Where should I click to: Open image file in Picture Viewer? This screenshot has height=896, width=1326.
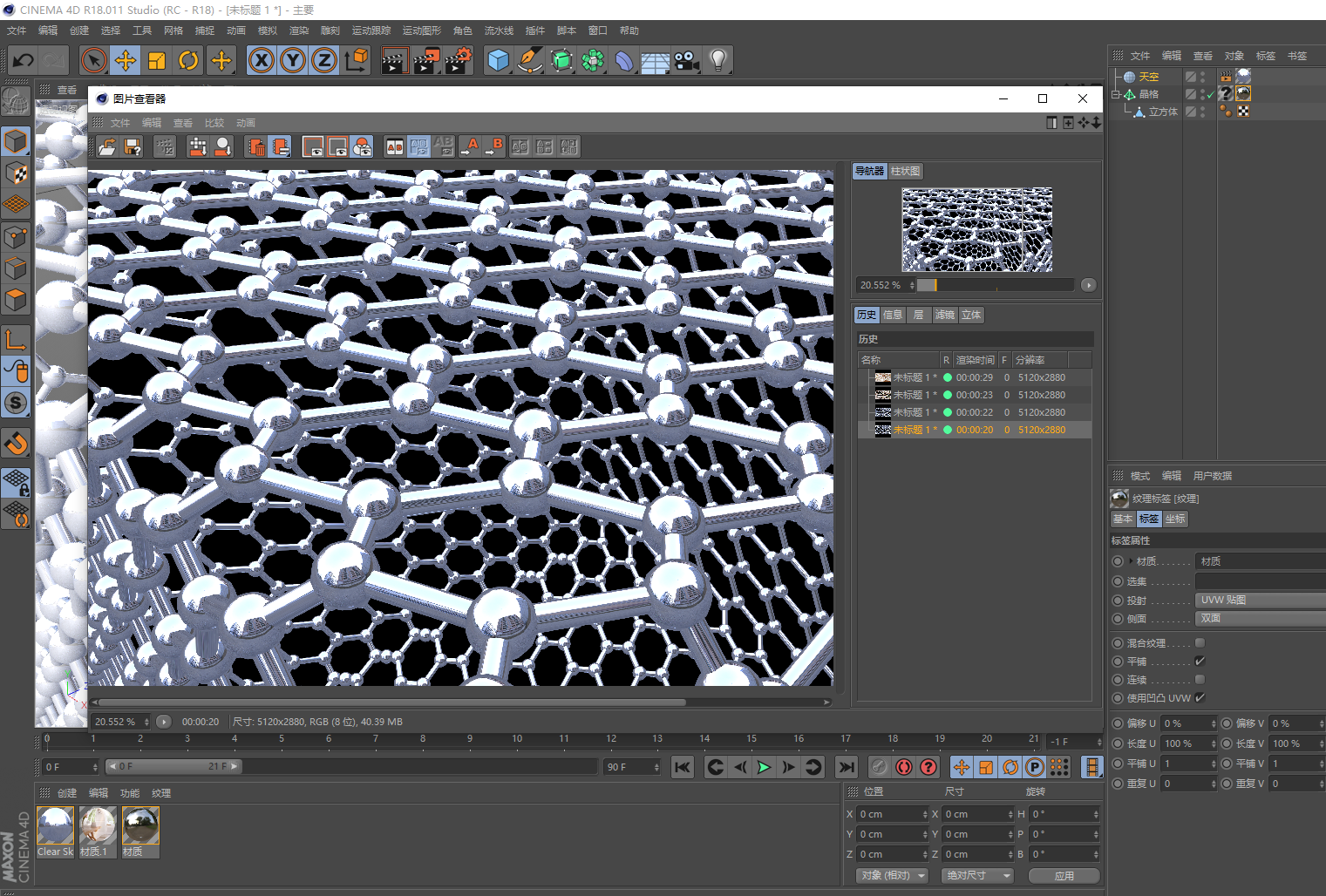click(x=107, y=146)
